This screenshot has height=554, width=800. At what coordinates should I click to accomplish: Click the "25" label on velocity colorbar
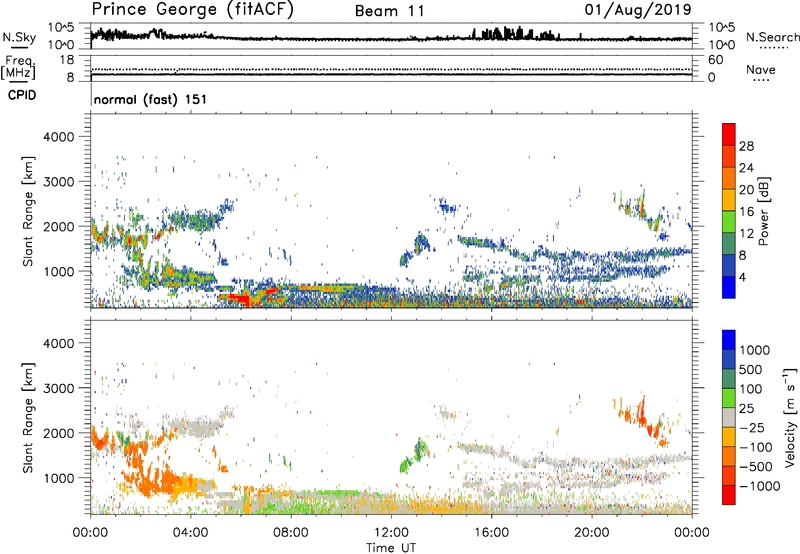(746, 409)
